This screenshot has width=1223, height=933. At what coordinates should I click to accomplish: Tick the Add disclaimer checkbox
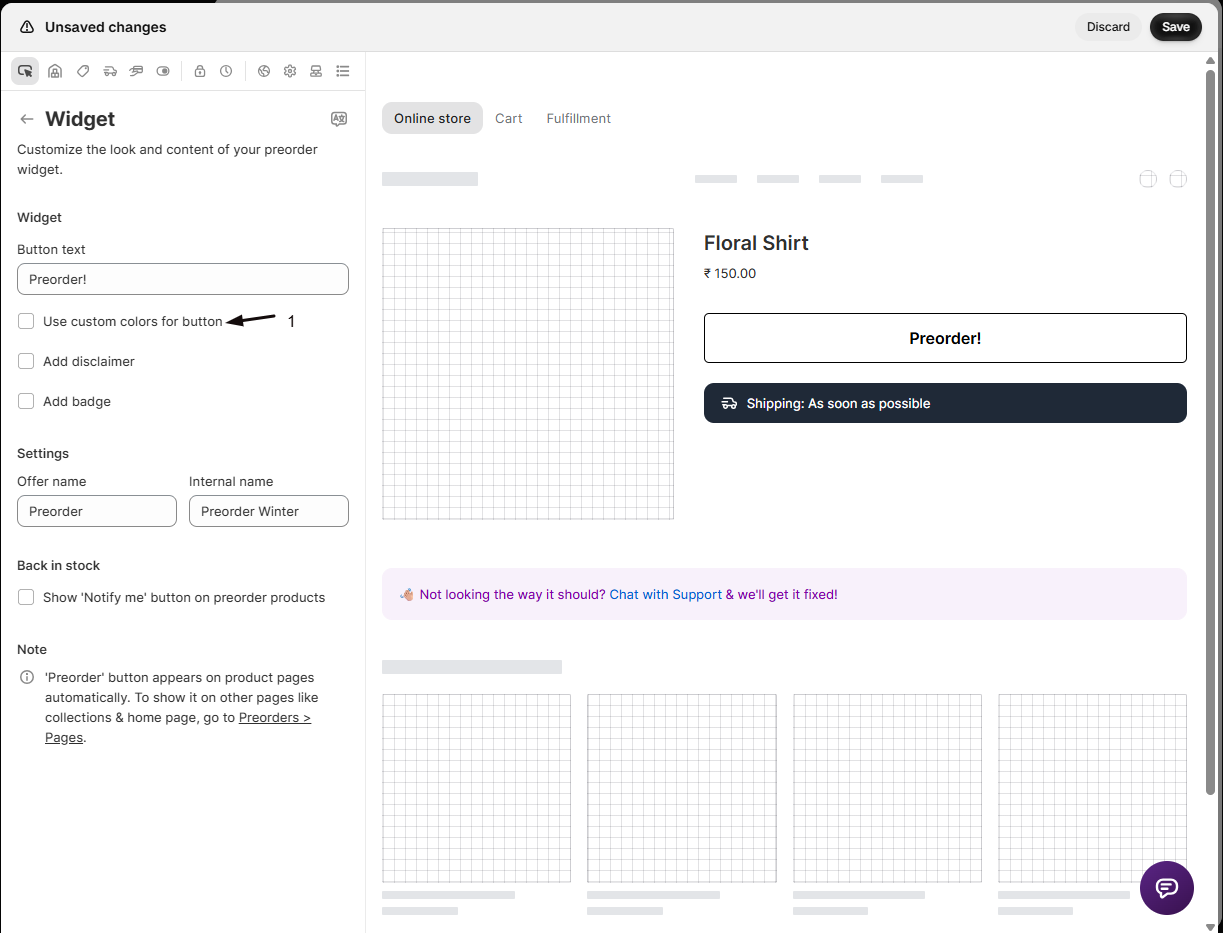coord(26,361)
